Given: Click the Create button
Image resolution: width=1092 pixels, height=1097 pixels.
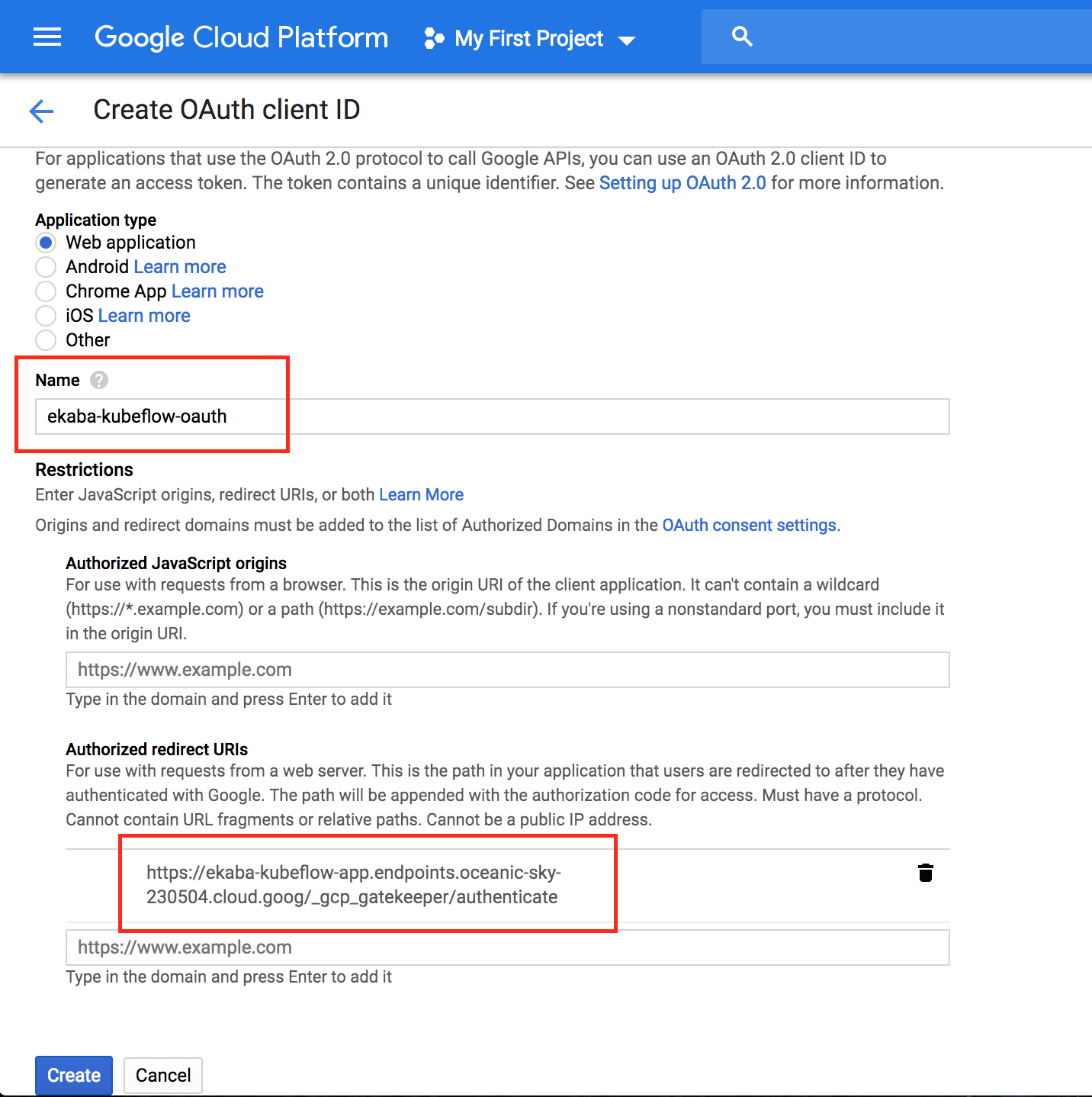Looking at the screenshot, I should pyautogui.click(x=74, y=1076).
